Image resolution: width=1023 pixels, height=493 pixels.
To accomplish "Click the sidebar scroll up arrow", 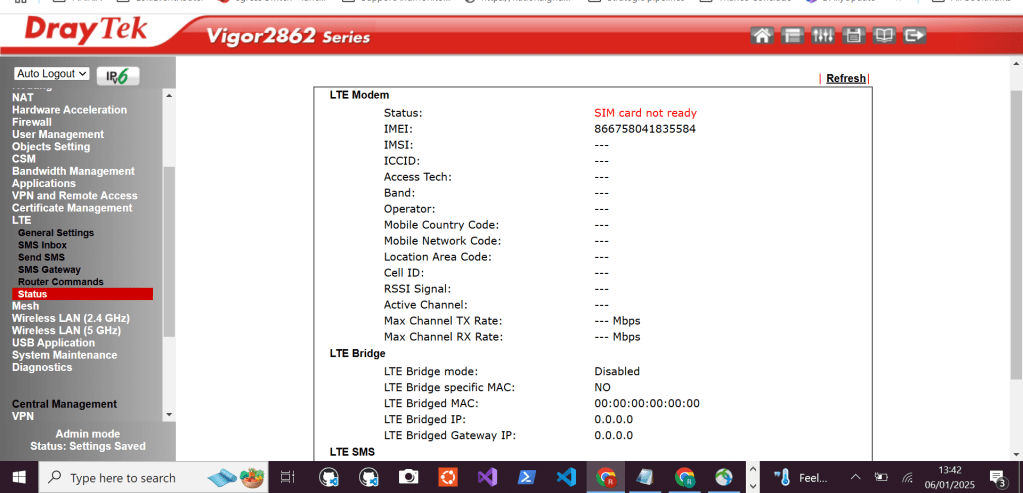I will point(170,96).
